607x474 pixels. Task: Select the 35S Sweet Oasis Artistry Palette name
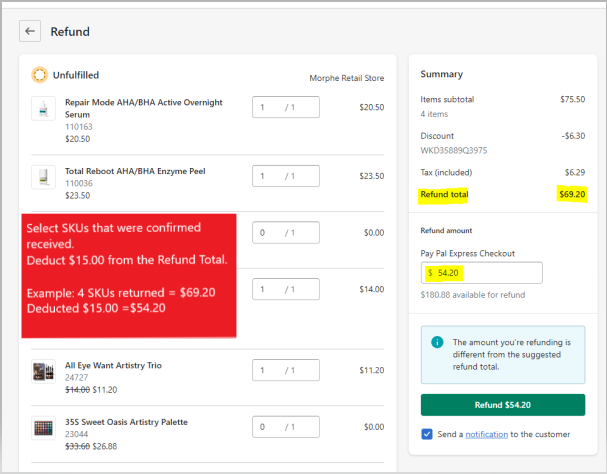pyautogui.click(x=126, y=422)
